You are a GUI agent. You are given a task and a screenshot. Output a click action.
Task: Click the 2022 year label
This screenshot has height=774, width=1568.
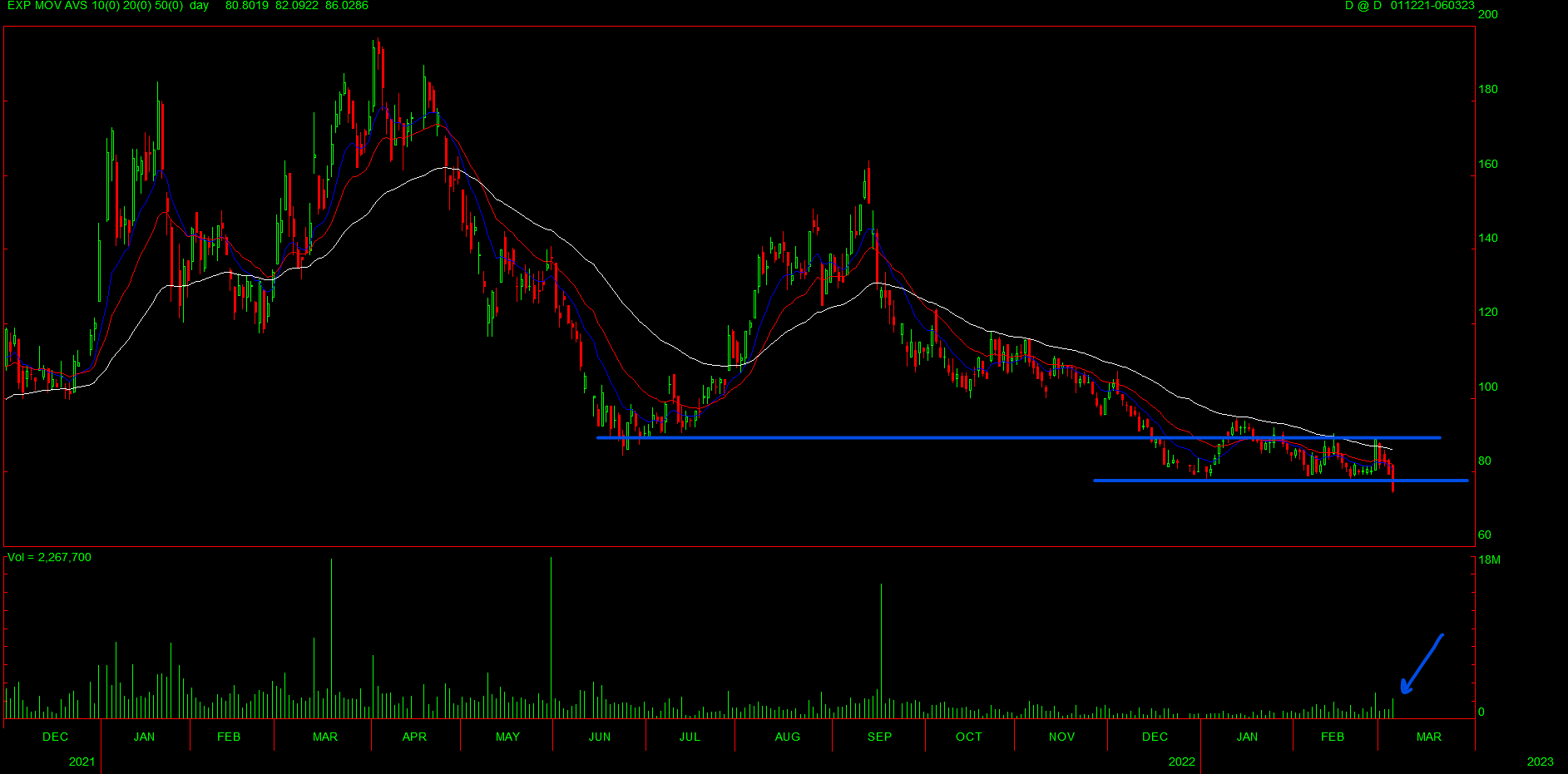tap(1181, 762)
